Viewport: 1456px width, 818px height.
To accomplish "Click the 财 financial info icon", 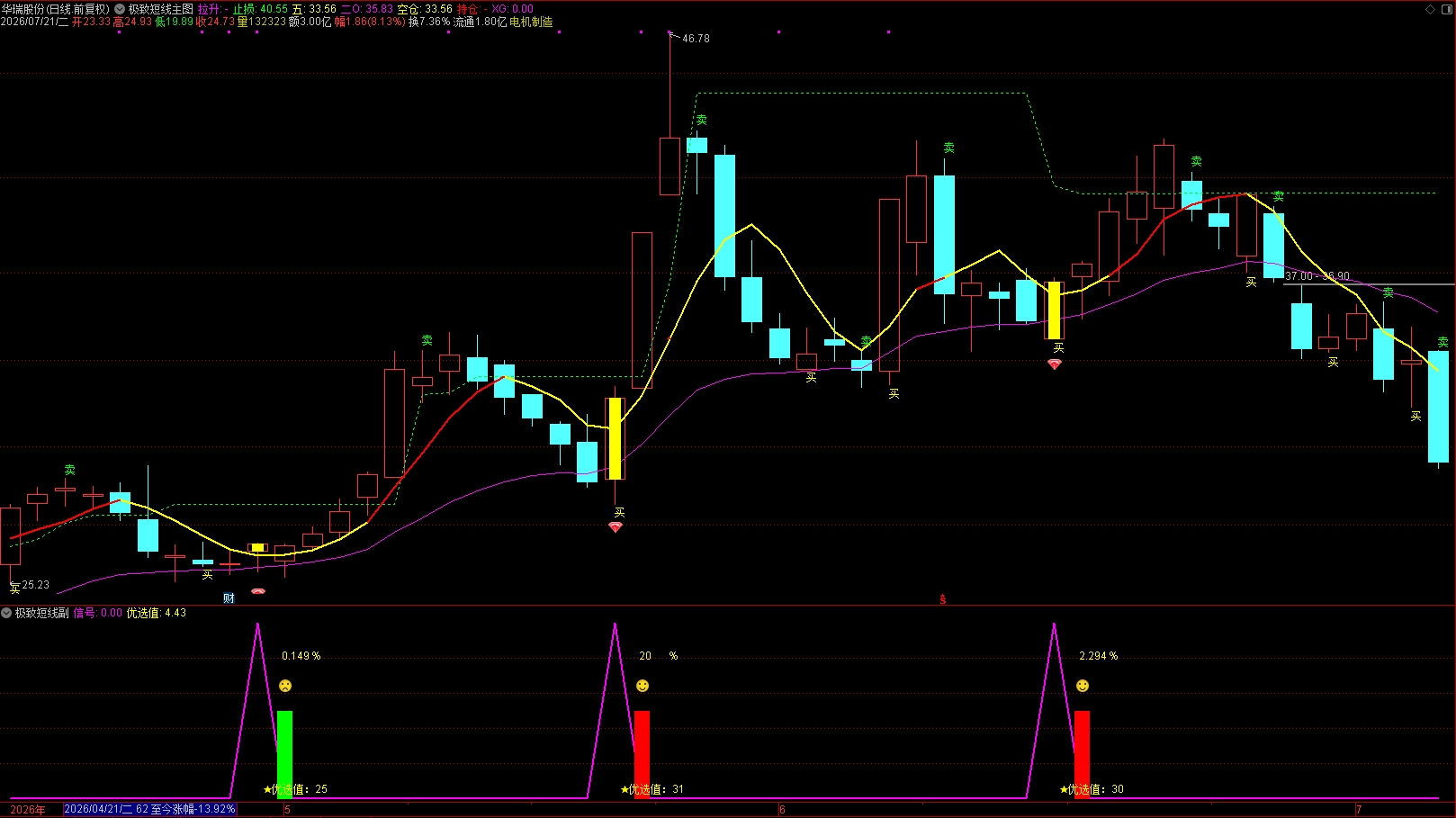I will click(229, 598).
